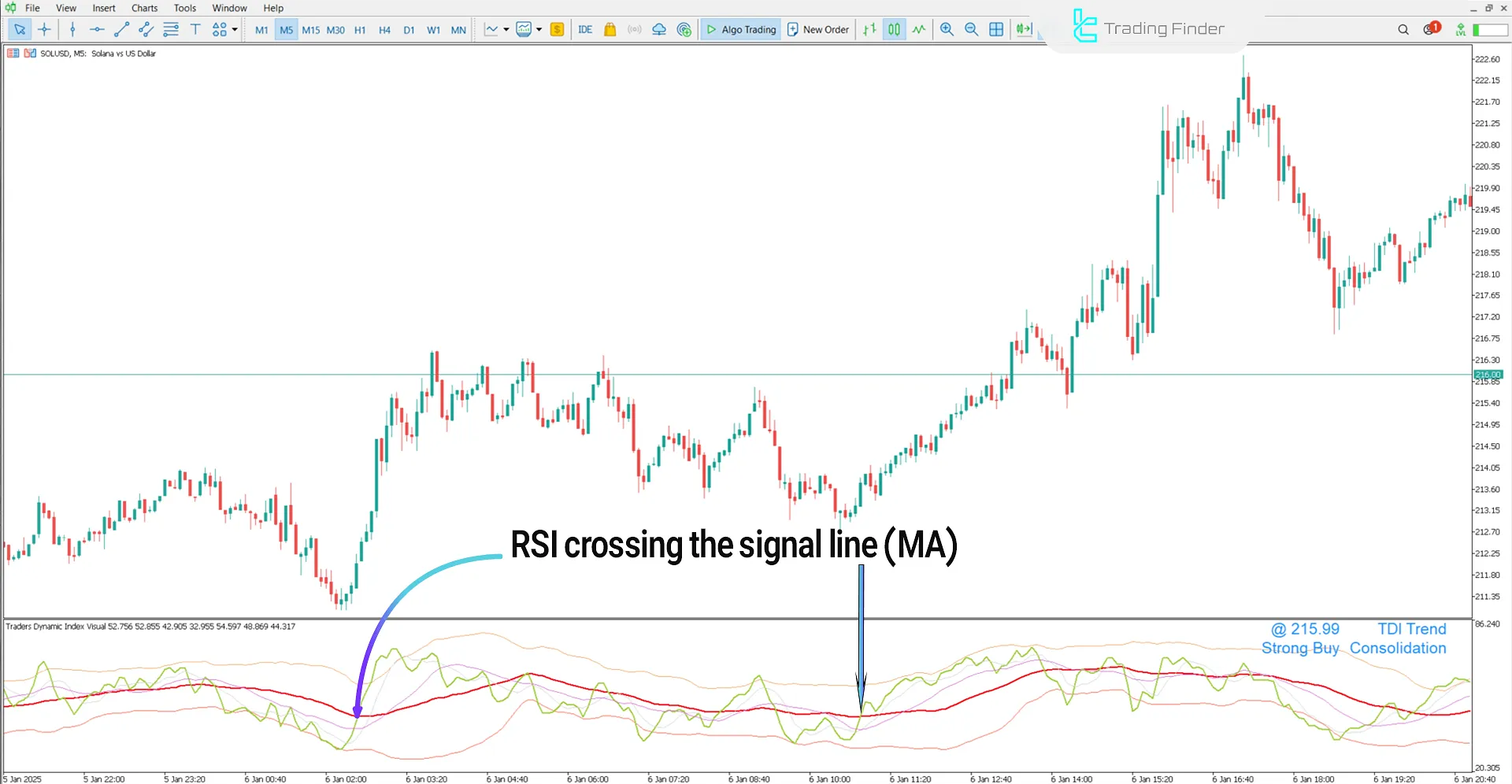Select the Crosshair tool
Image resolution: width=1512 pixels, height=784 pixels.
(44, 29)
